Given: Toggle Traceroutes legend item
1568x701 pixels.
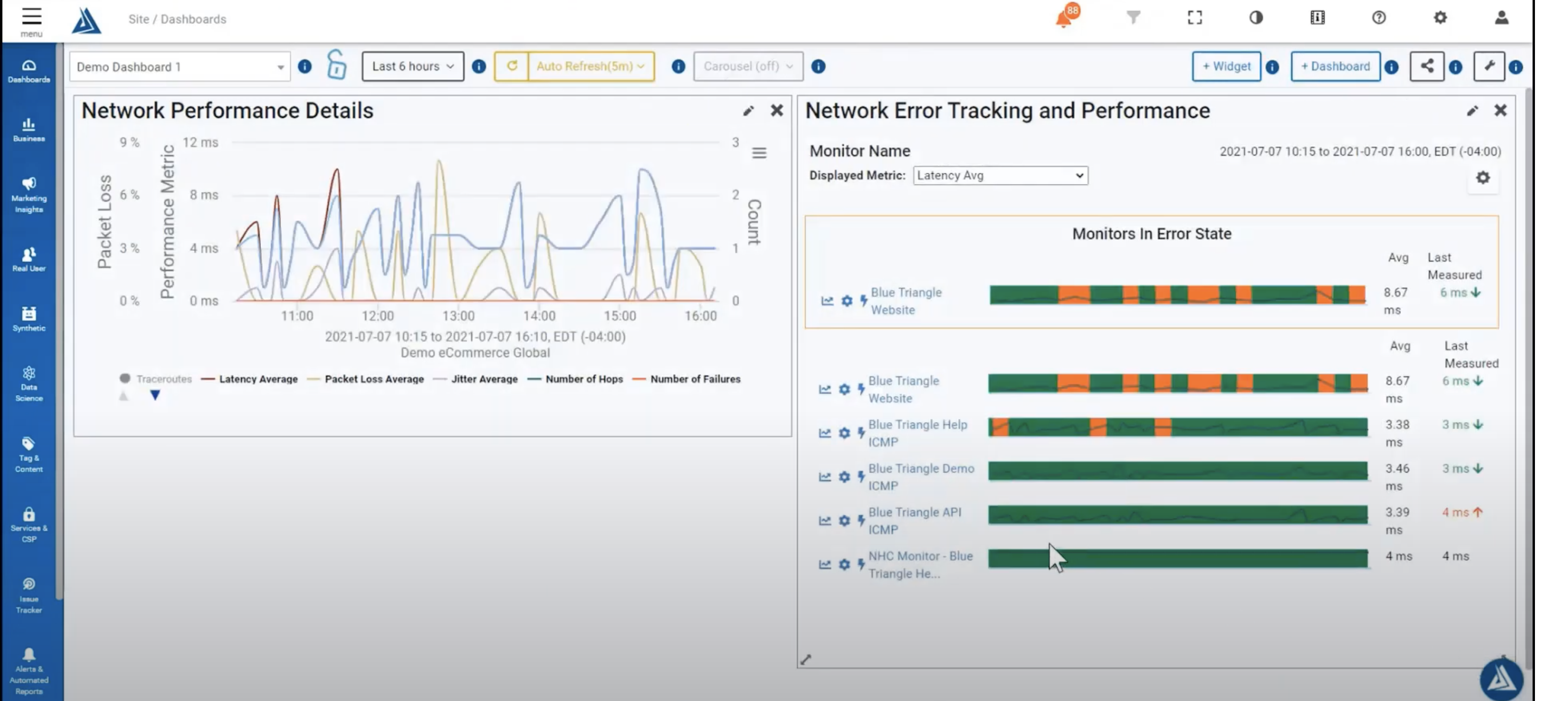Looking at the screenshot, I should 156,379.
